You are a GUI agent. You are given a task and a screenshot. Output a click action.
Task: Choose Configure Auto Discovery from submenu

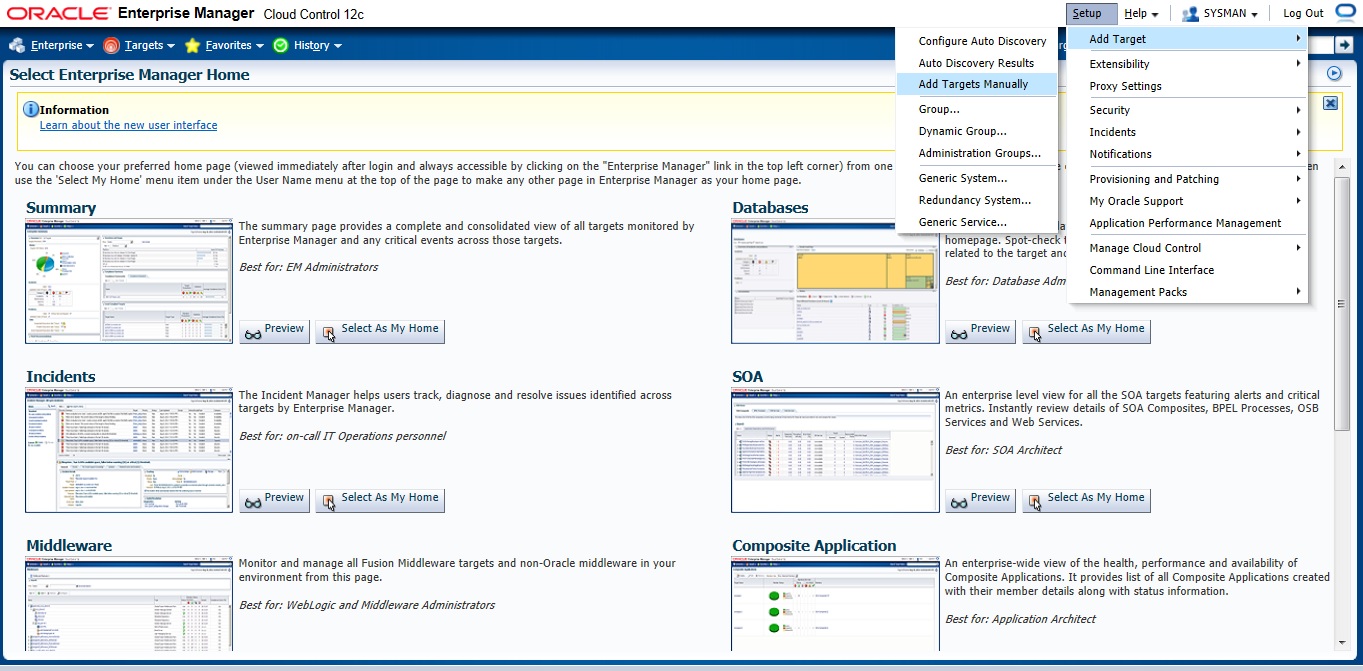tap(982, 41)
